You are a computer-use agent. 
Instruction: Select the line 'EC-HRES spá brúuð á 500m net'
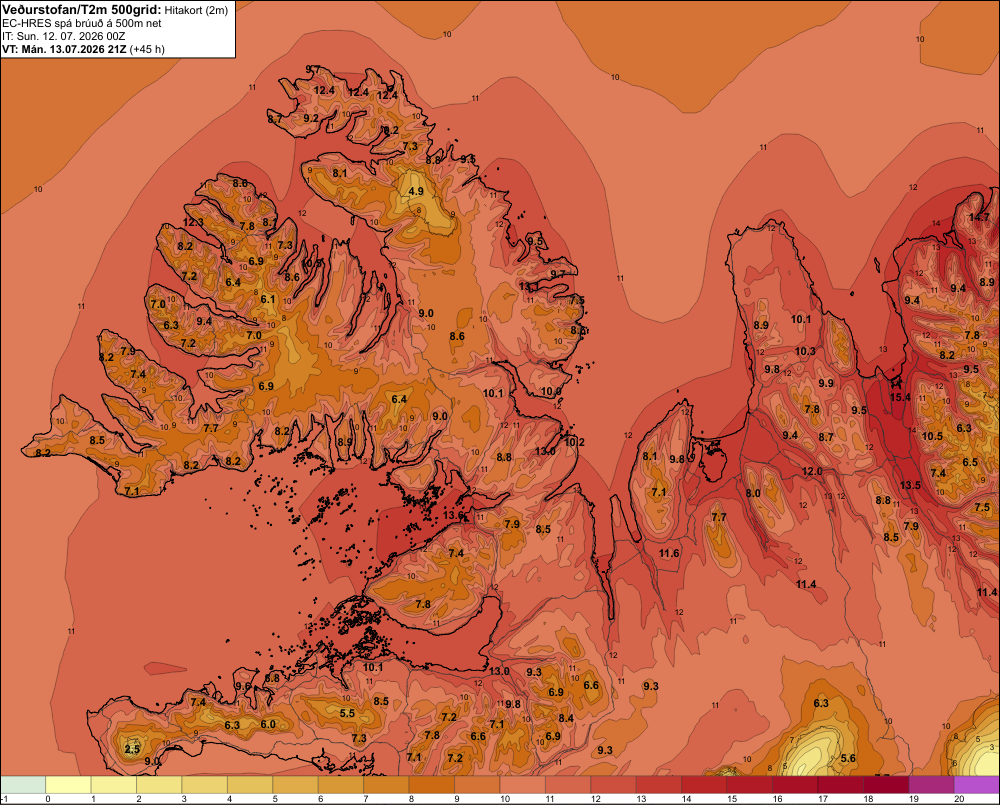coord(82,23)
